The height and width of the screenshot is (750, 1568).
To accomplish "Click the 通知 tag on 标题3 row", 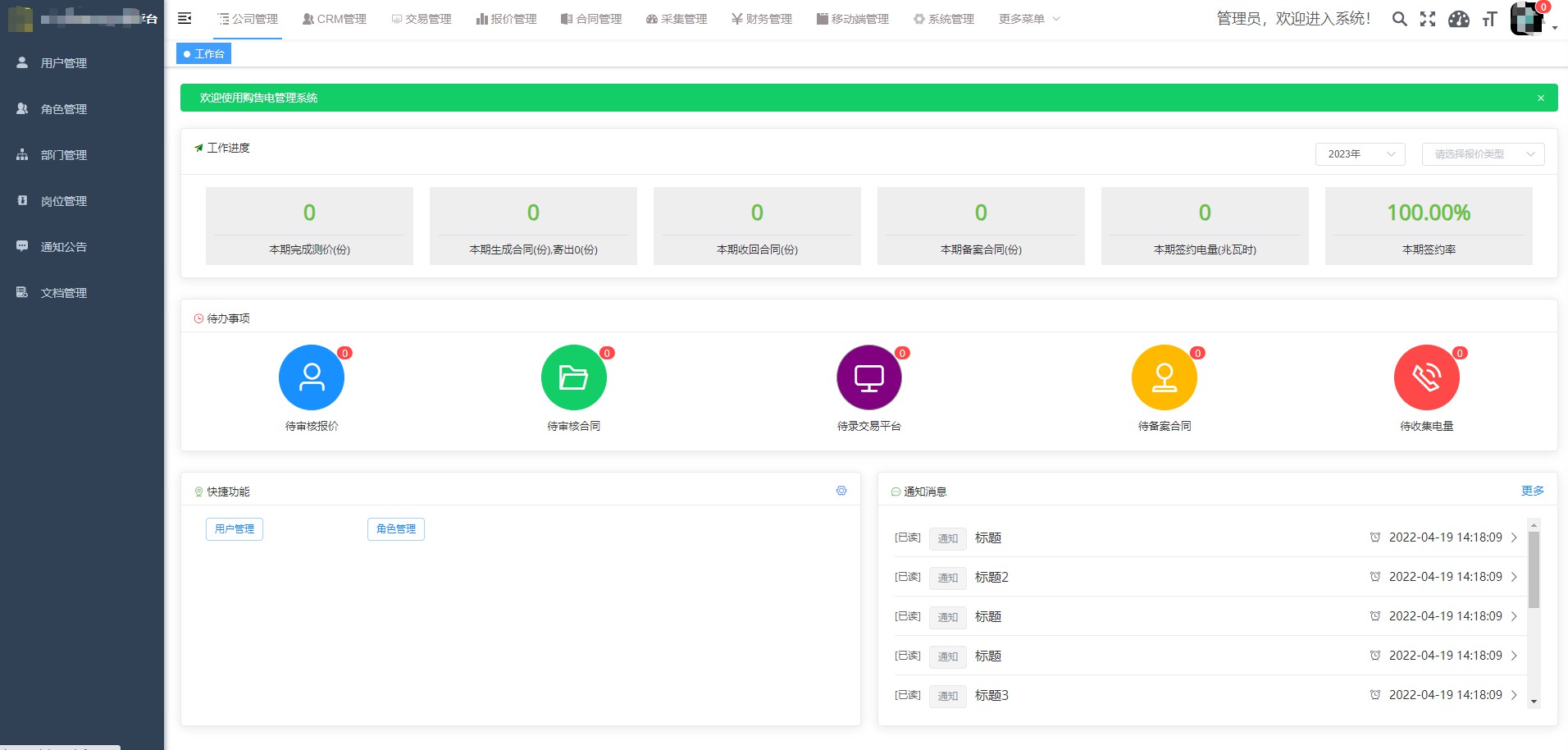I will 948,696.
